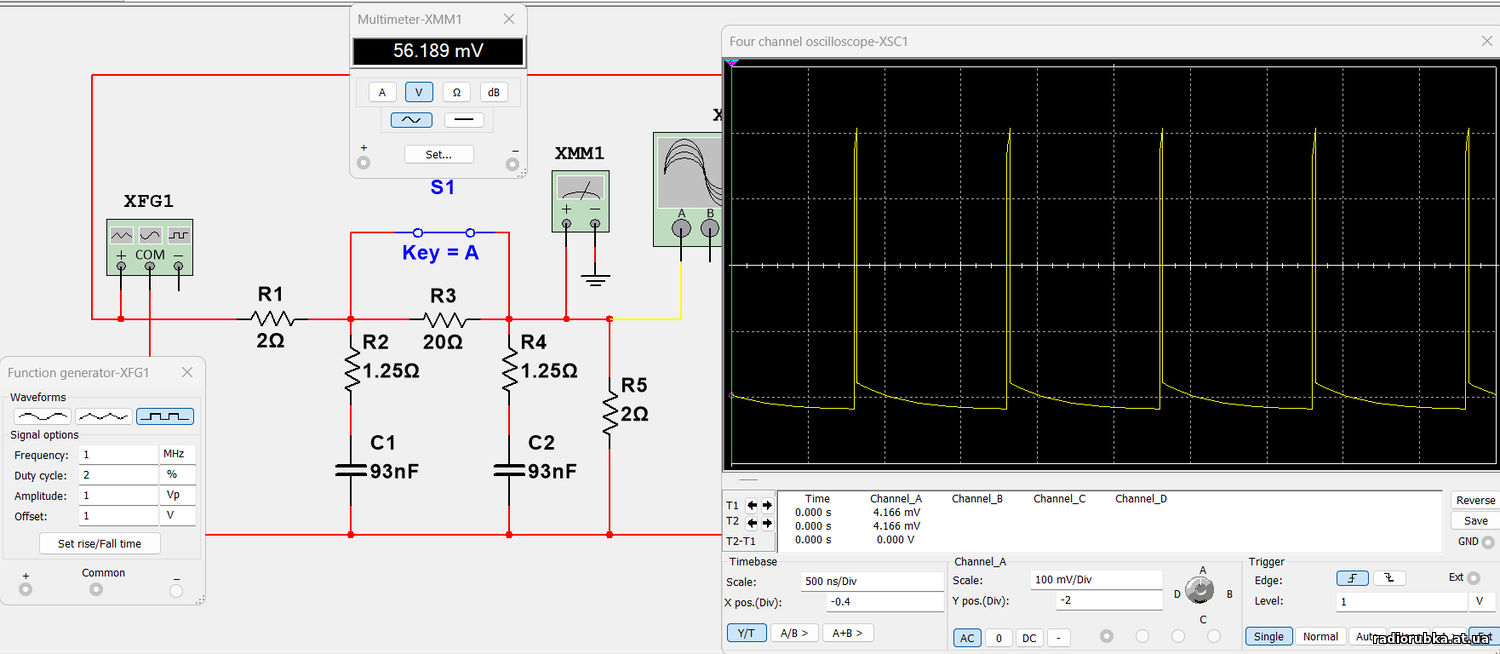
Task: Open the Vp amplitude unit dropdown
Action: [178, 495]
